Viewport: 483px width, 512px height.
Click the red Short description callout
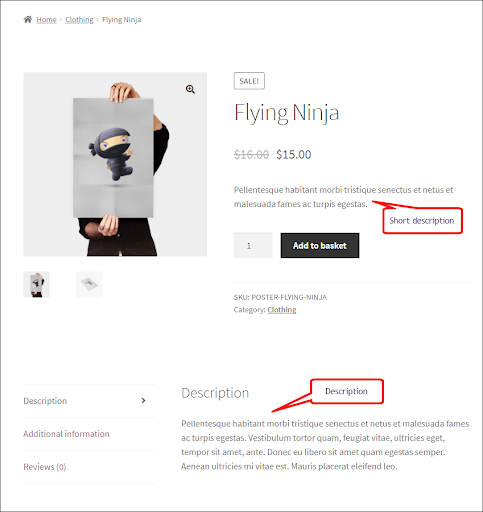coord(422,221)
